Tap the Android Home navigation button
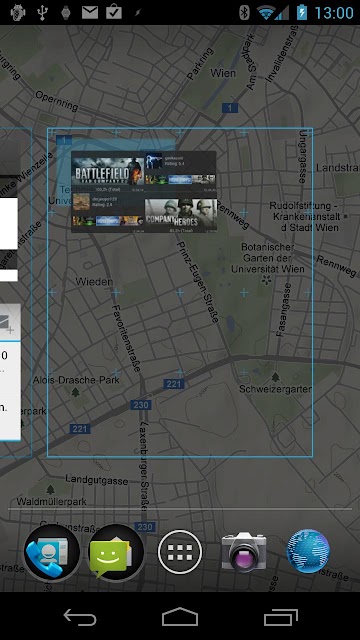360x640 pixels. pyautogui.click(x=180, y=617)
